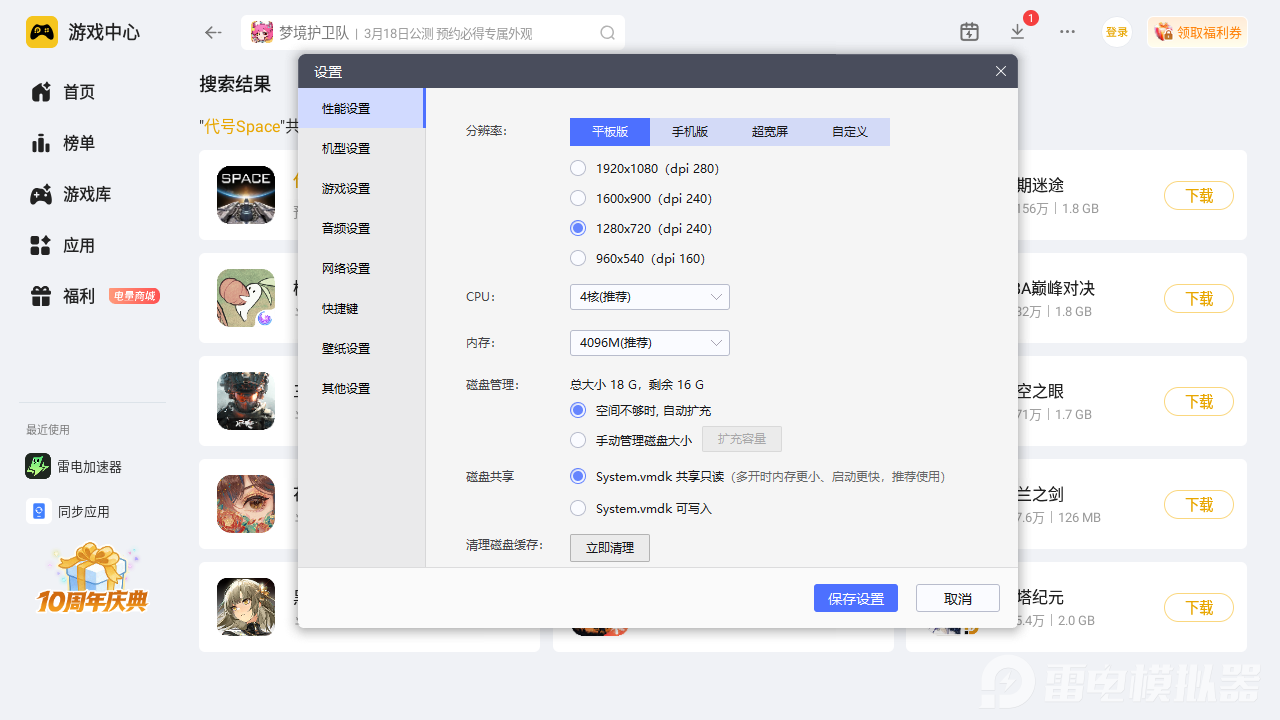The image size is (1280, 720).
Task: Select 1920x1080 resolution option
Action: 578,168
